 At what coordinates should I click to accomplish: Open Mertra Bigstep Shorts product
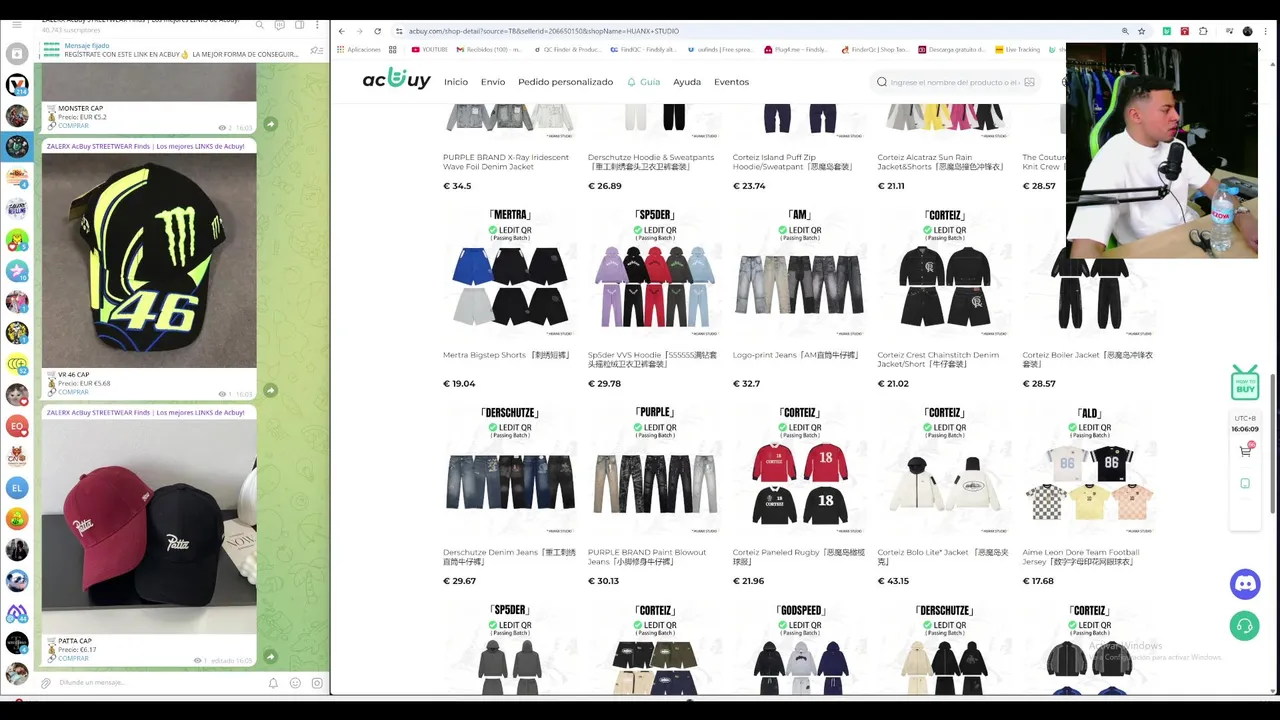click(510, 298)
